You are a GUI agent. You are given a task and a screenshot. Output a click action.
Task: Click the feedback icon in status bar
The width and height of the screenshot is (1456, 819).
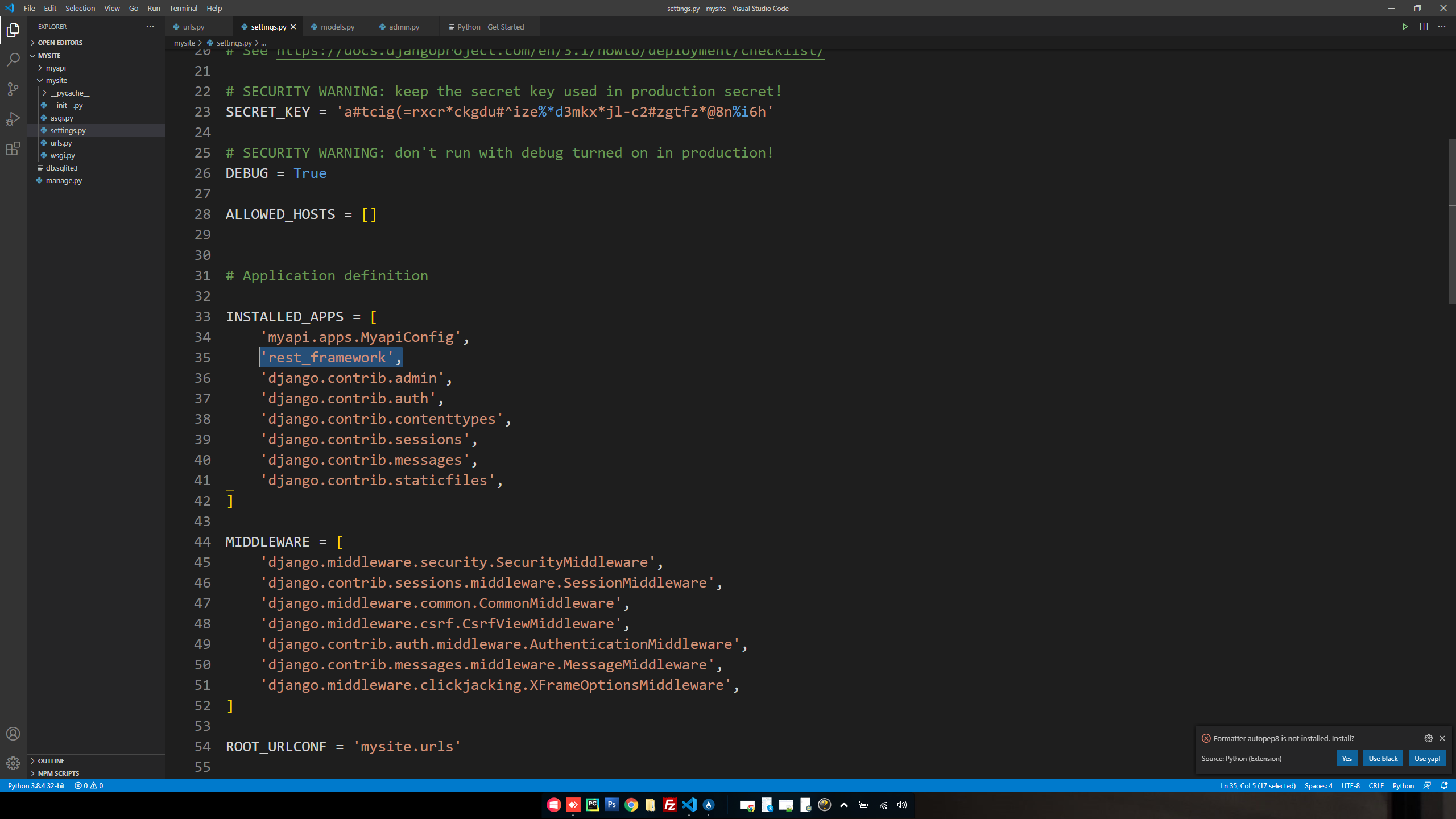[x=1427, y=785]
